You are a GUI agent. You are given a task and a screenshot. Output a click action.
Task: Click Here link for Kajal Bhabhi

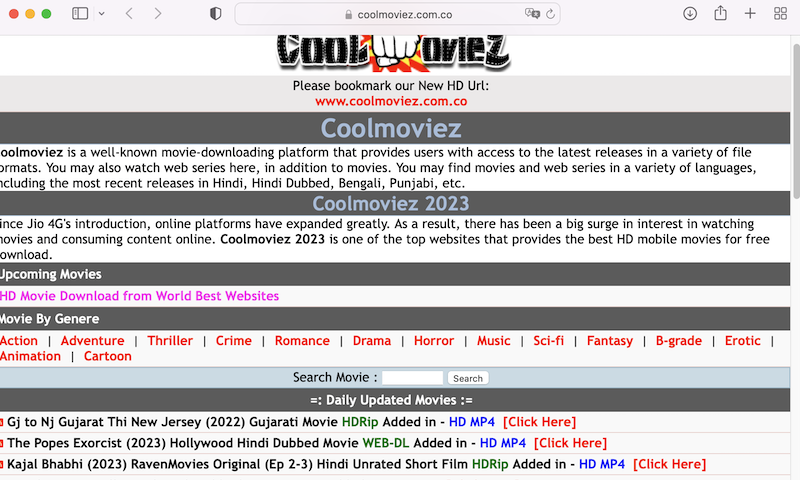click(x=669, y=464)
